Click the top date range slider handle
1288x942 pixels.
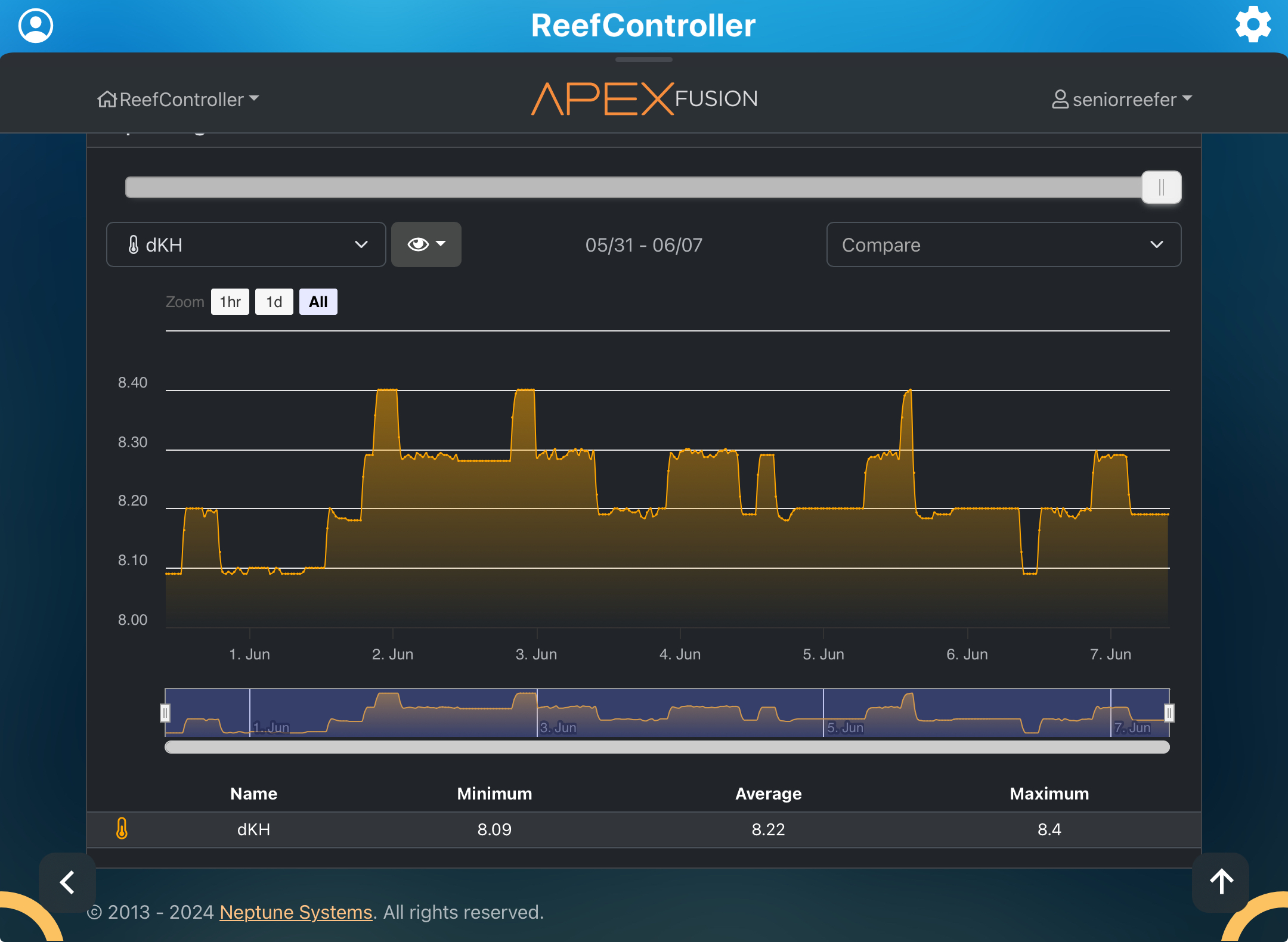click(x=1161, y=187)
